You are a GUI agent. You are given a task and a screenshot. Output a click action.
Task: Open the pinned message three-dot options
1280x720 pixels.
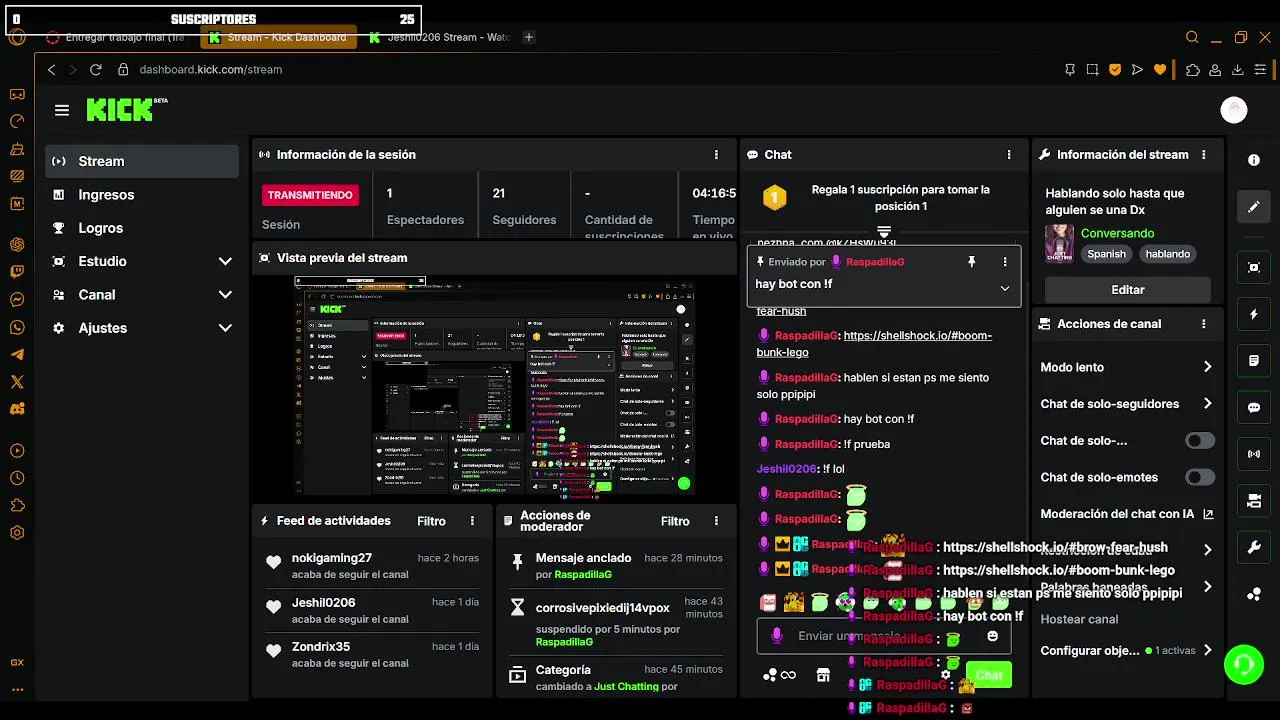point(1005,262)
